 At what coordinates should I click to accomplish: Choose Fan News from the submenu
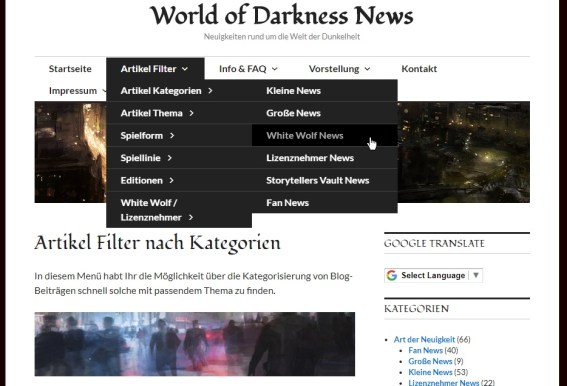pos(325,203)
